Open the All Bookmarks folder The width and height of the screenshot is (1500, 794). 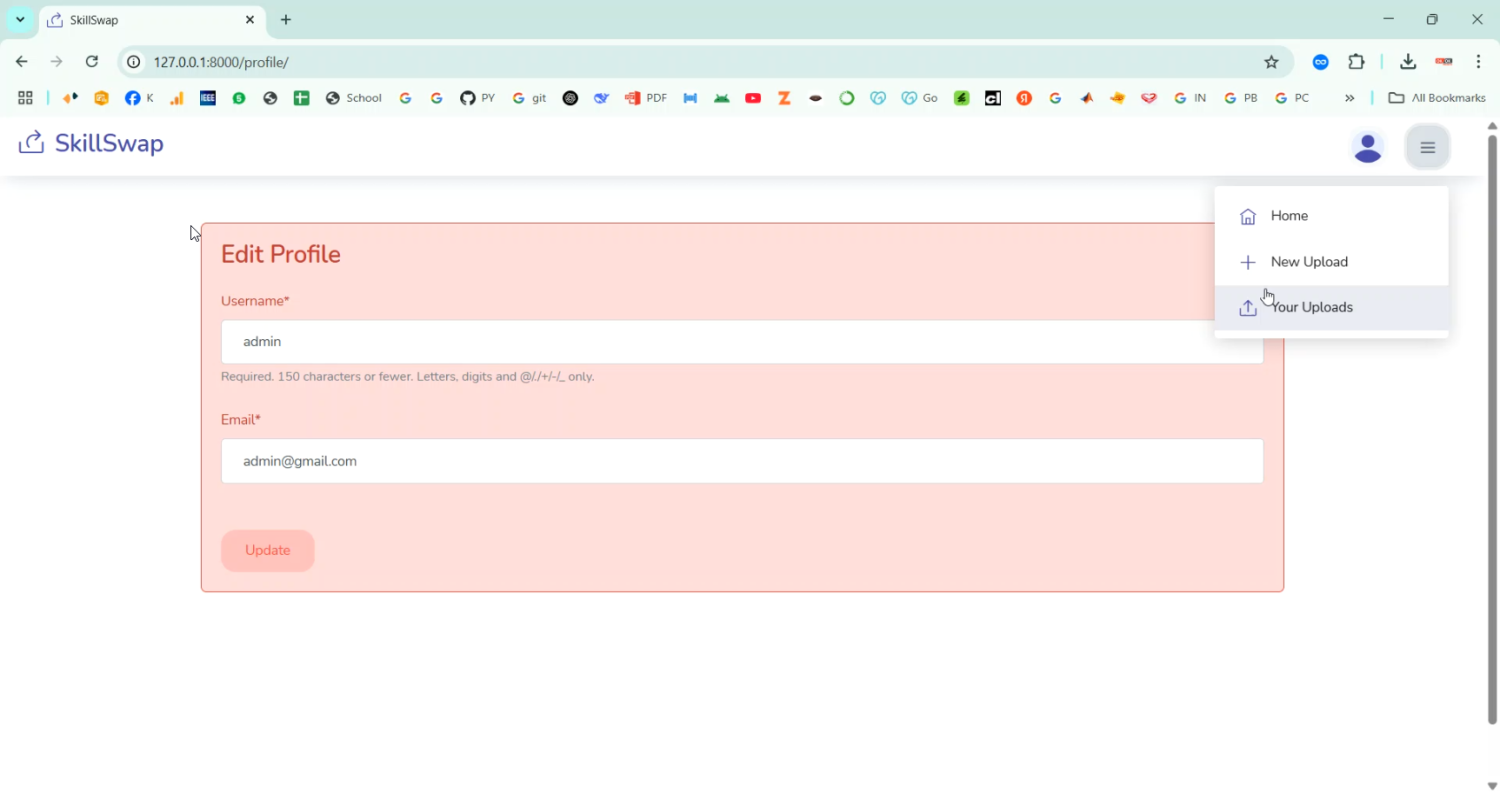point(1437,98)
